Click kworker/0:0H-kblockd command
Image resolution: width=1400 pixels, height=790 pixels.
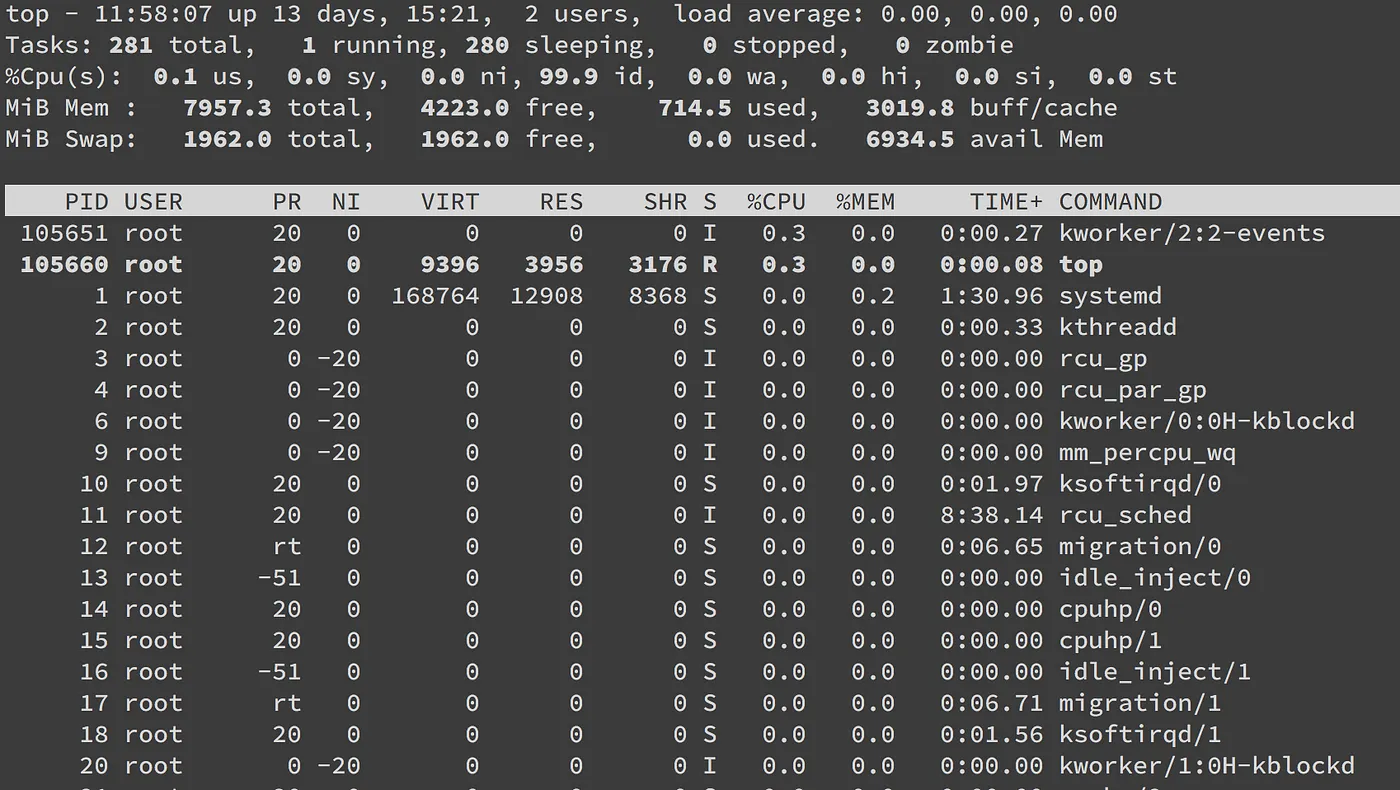click(x=1206, y=421)
